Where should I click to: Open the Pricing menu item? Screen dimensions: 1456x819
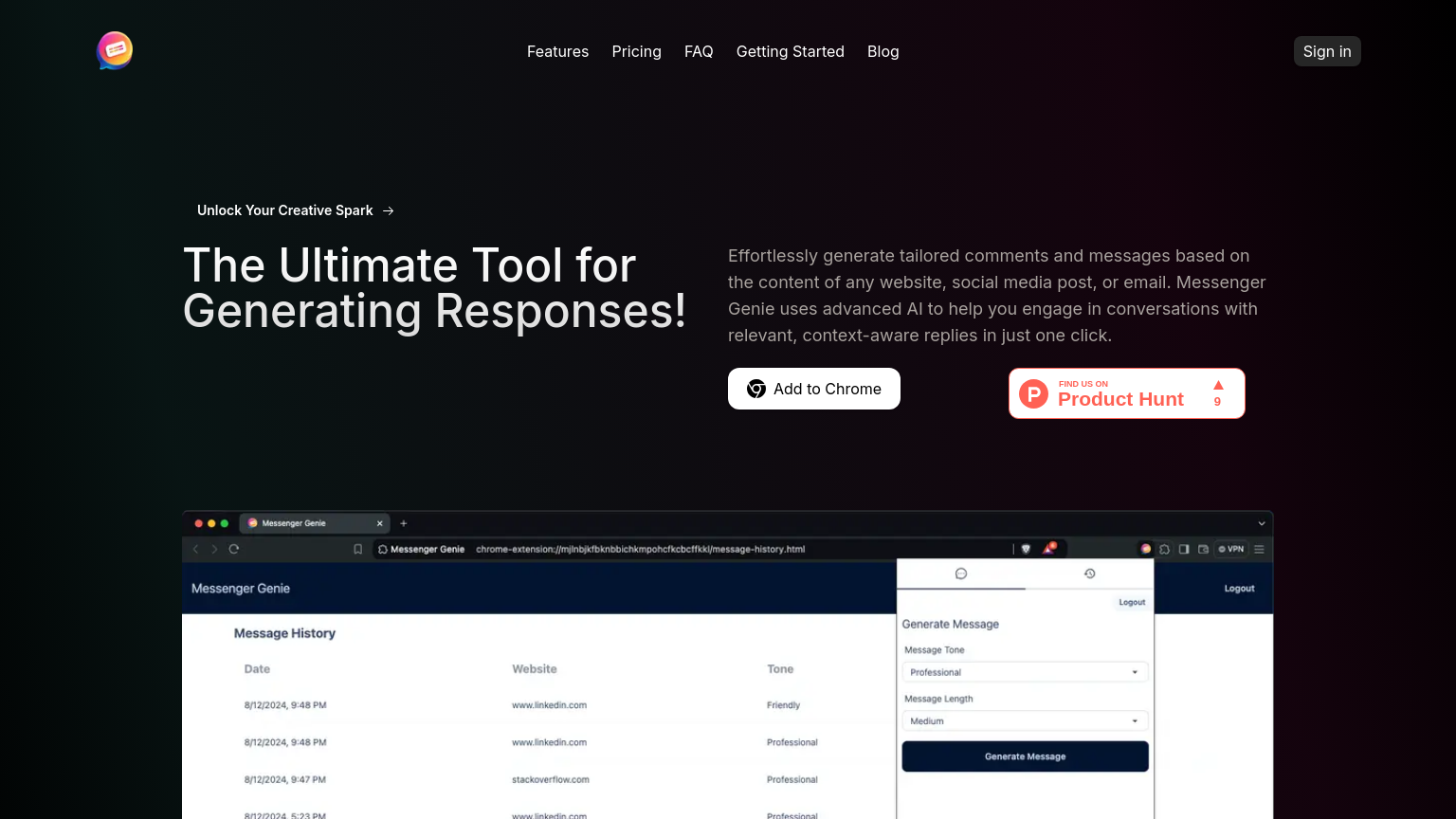(636, 51)
